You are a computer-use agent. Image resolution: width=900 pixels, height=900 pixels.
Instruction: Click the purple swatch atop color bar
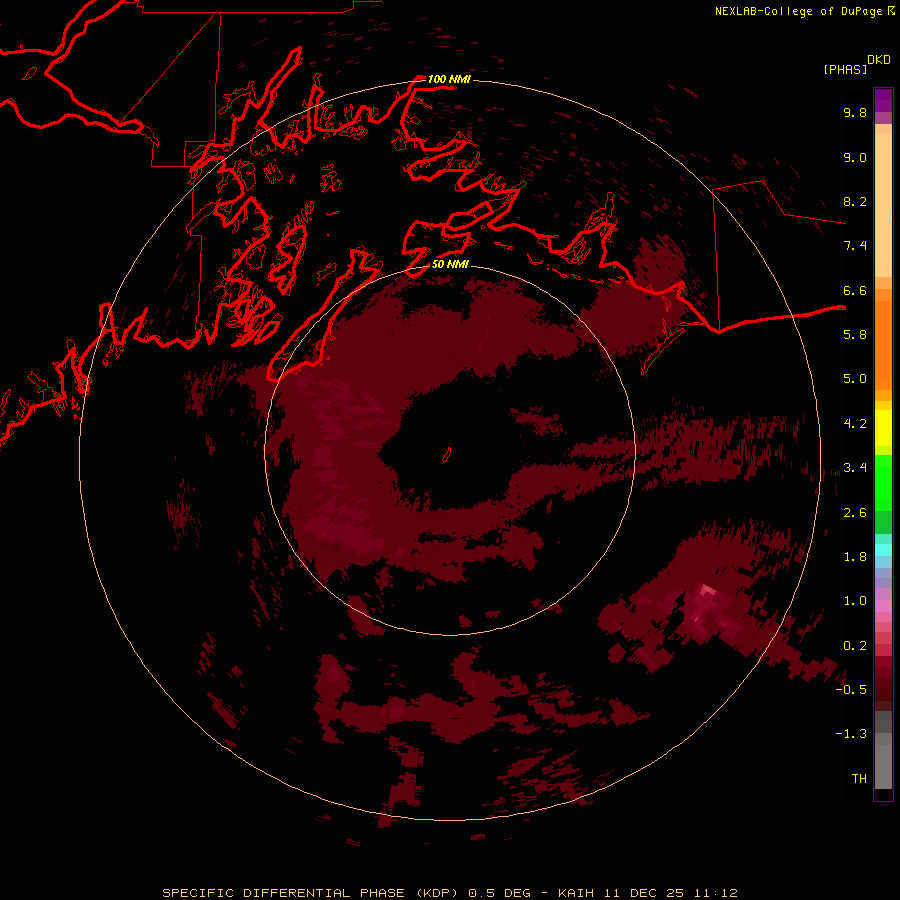pyautogui.click(x=883, y=100)
